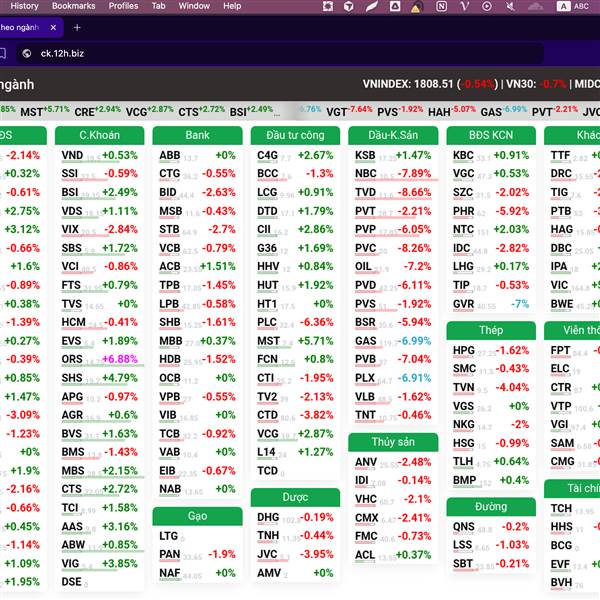Click the Thép sector header

(x=491, y=331)
